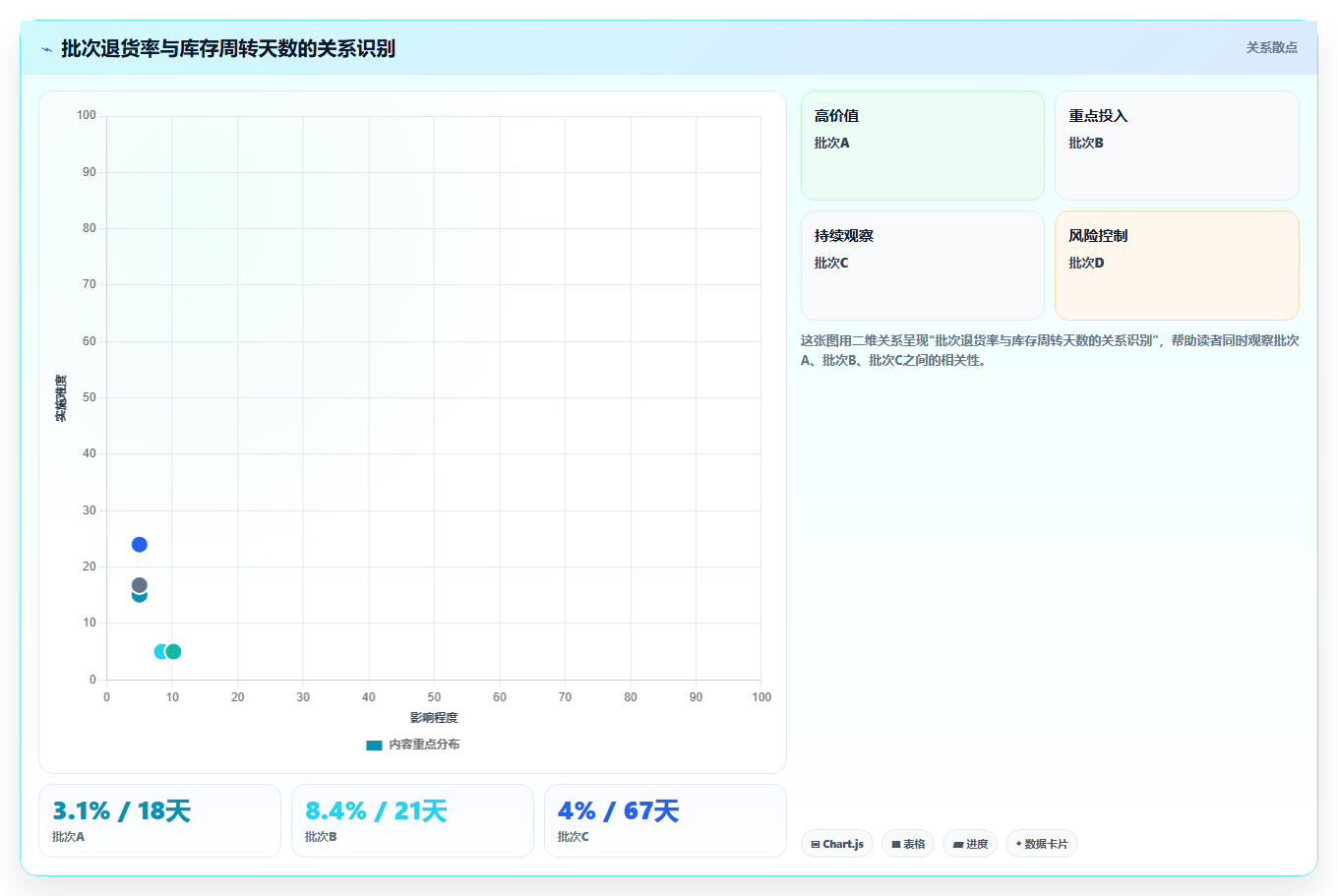Click the x-axis tick label 50
Viewport: 1338px width, 896px height.
click(434, 696)
